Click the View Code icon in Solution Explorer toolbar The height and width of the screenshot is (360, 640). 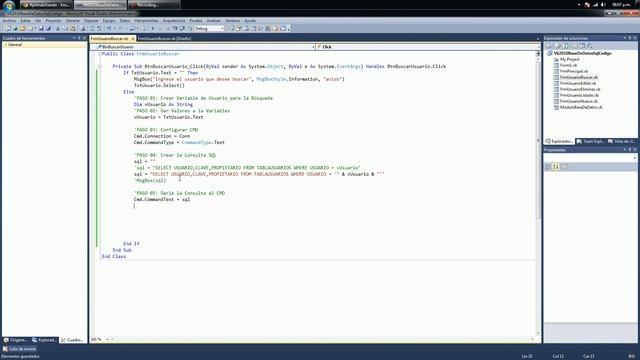(x=574, y=46)
